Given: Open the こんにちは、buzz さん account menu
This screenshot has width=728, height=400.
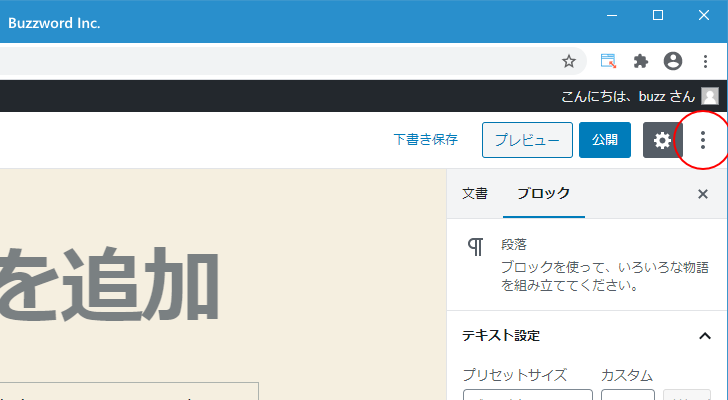Looking at the screenshot, I should [x=640, y=96].
